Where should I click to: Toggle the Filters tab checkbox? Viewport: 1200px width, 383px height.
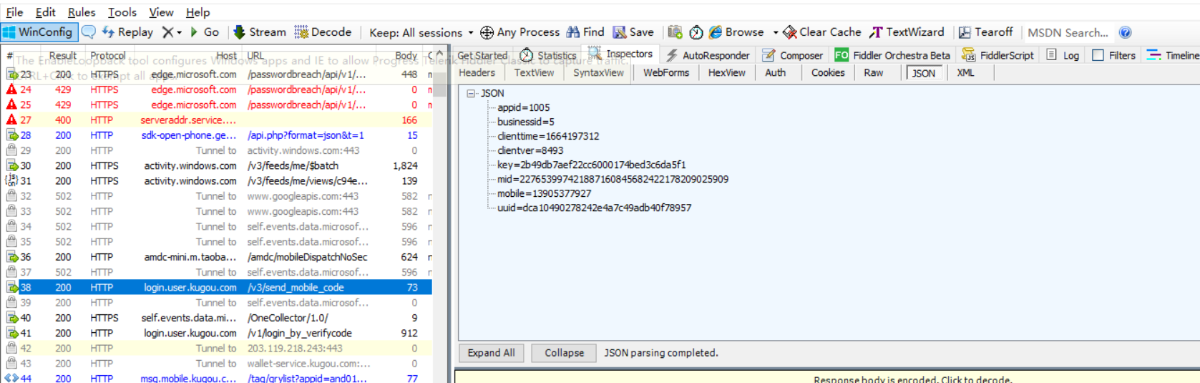pyautogui.click(x=1098, y=55)
